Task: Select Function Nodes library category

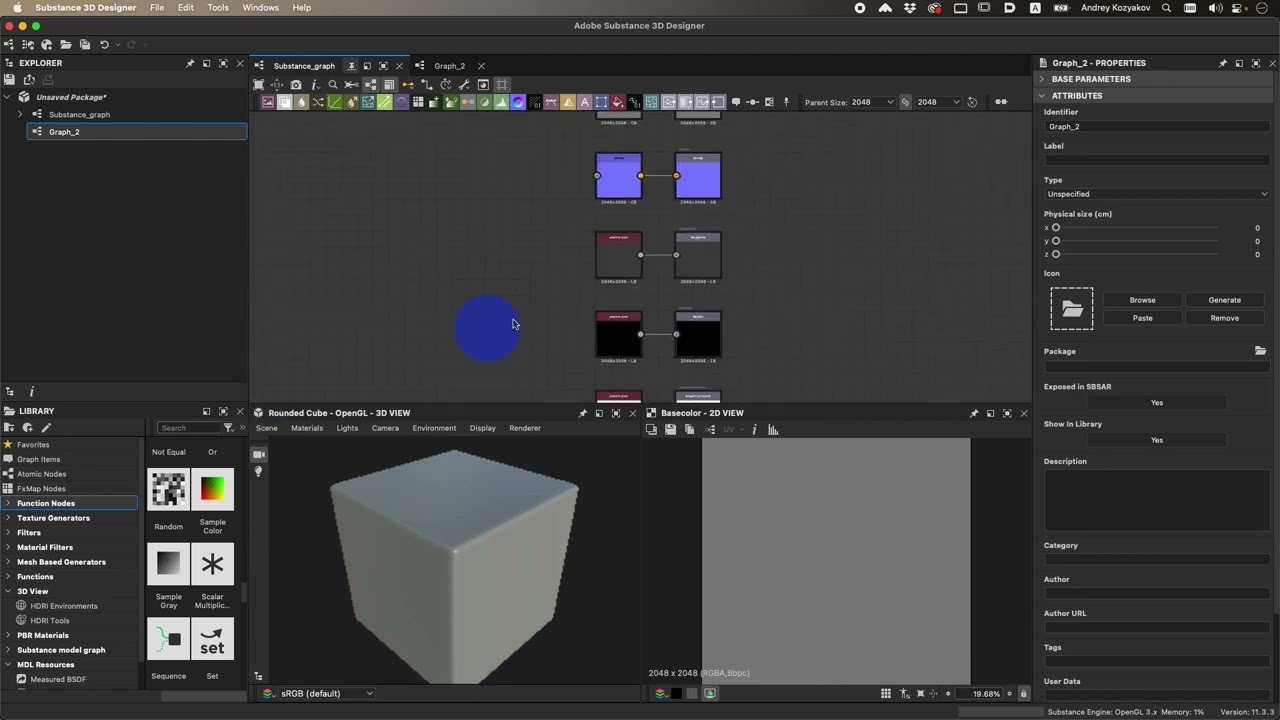Action: pyautogui.click(x=70, y=503)
